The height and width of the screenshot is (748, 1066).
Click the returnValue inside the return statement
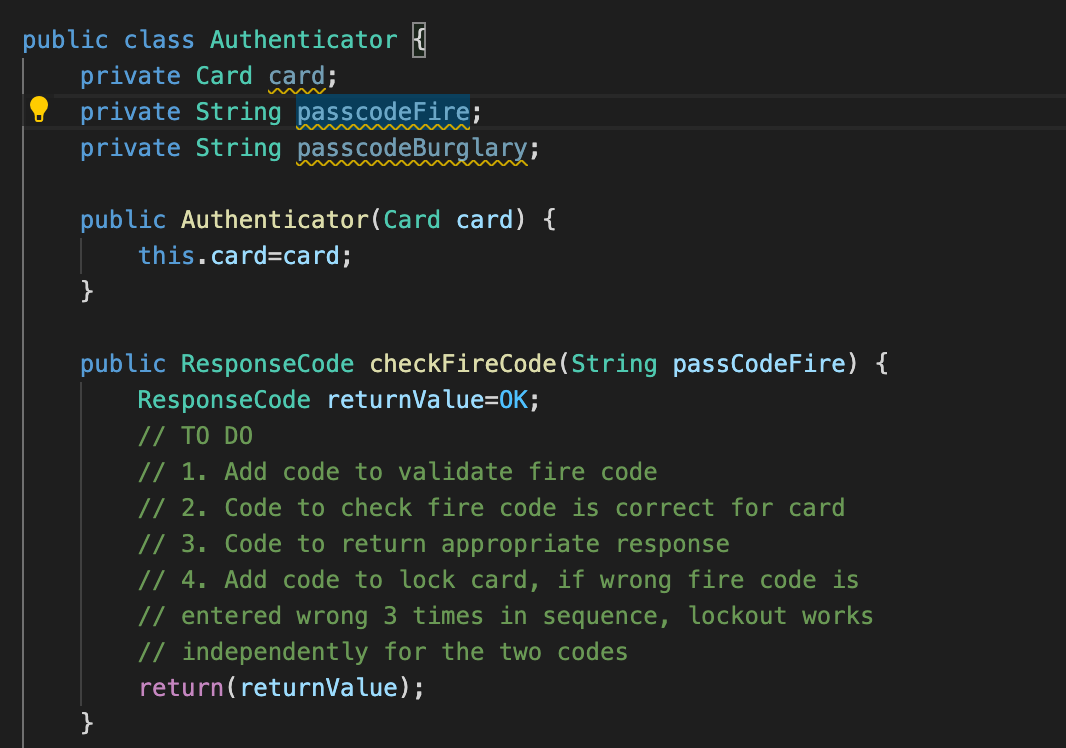tap(319, 688)
